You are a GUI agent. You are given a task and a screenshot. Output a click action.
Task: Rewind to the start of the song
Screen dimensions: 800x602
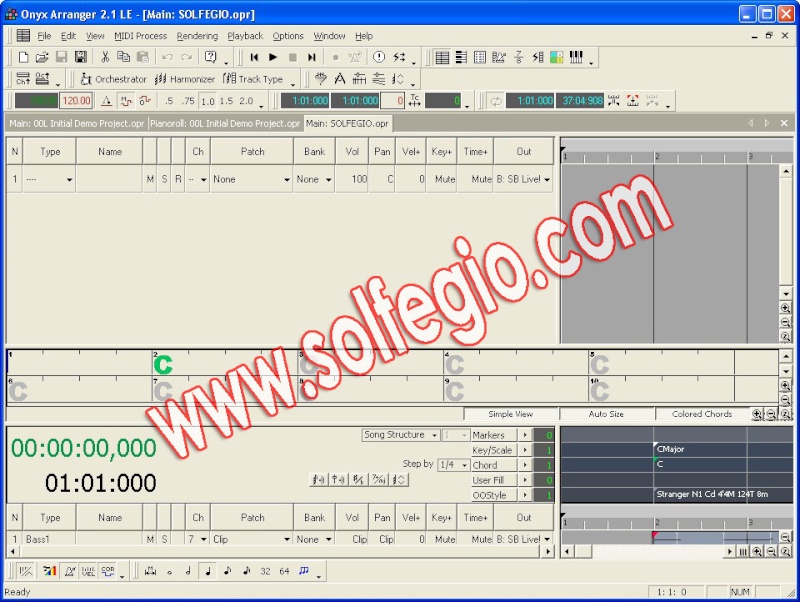click(254, 57)
